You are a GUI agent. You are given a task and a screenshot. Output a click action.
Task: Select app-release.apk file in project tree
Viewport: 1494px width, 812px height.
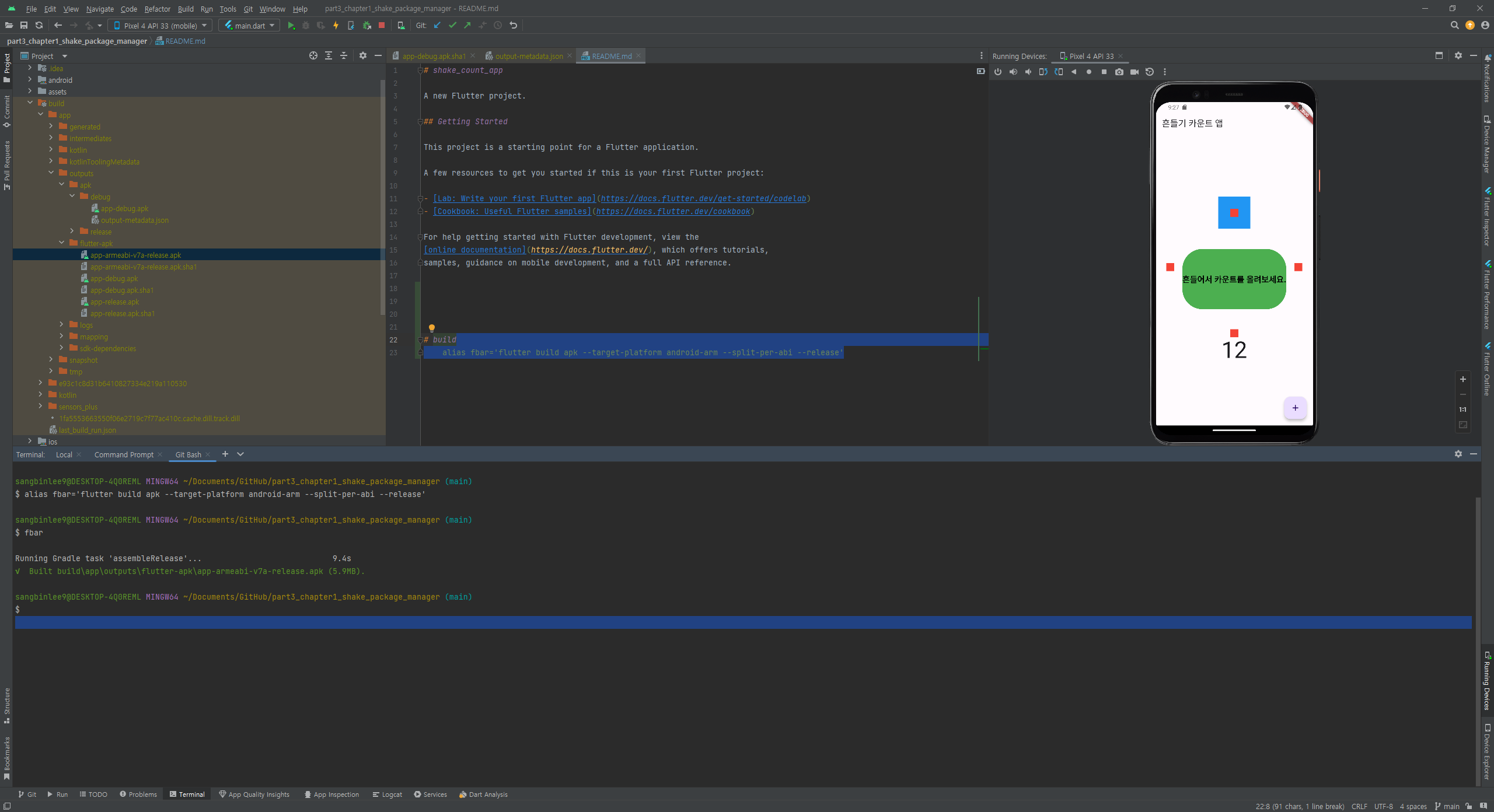click(x=114, y=302)
